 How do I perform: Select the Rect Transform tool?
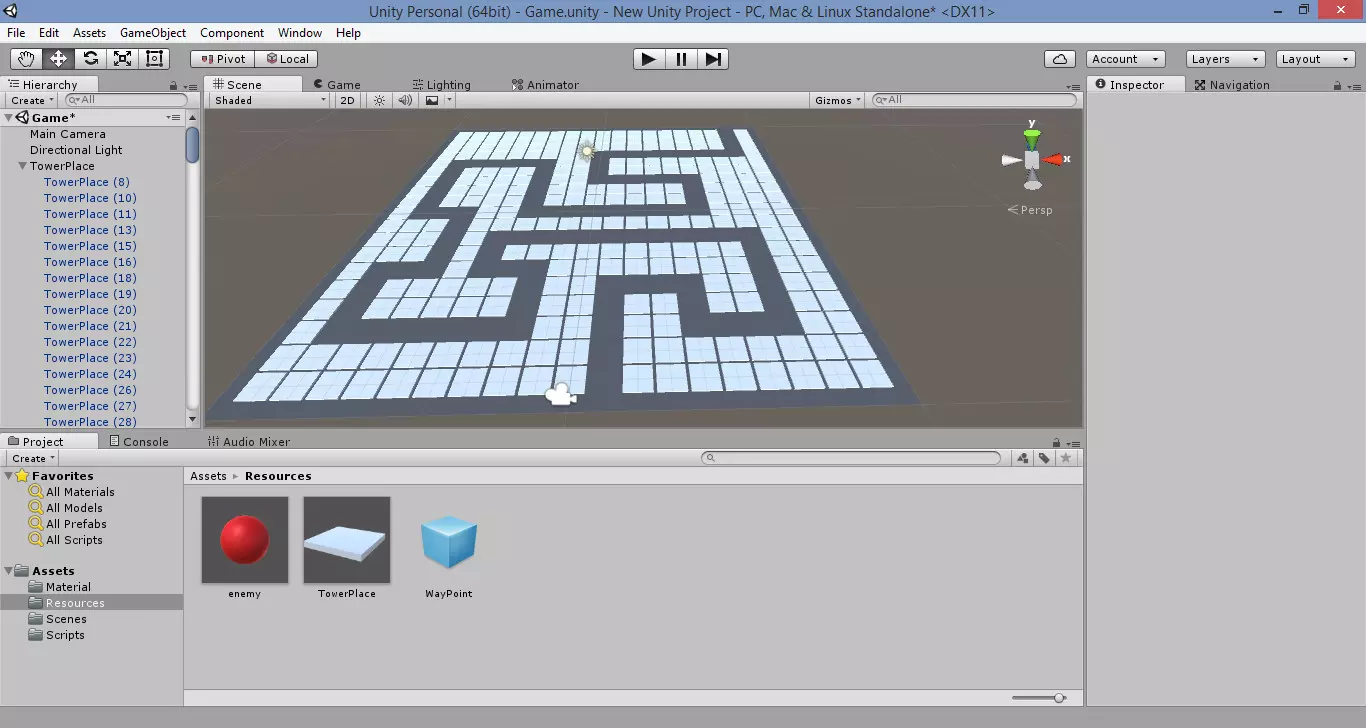(154, 59)
